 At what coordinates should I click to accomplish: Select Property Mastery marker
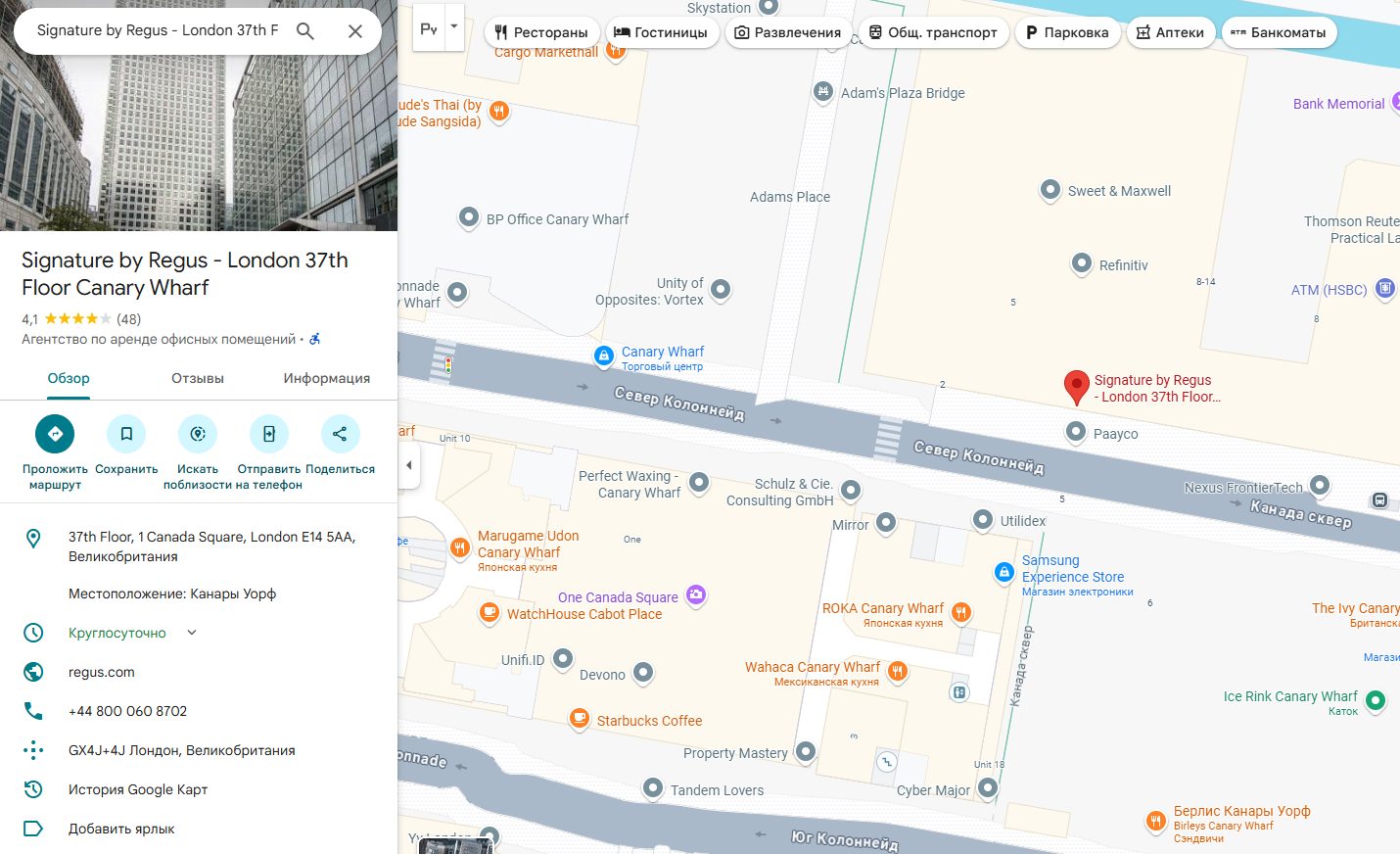pyautogui.click(x=806, y=751)
